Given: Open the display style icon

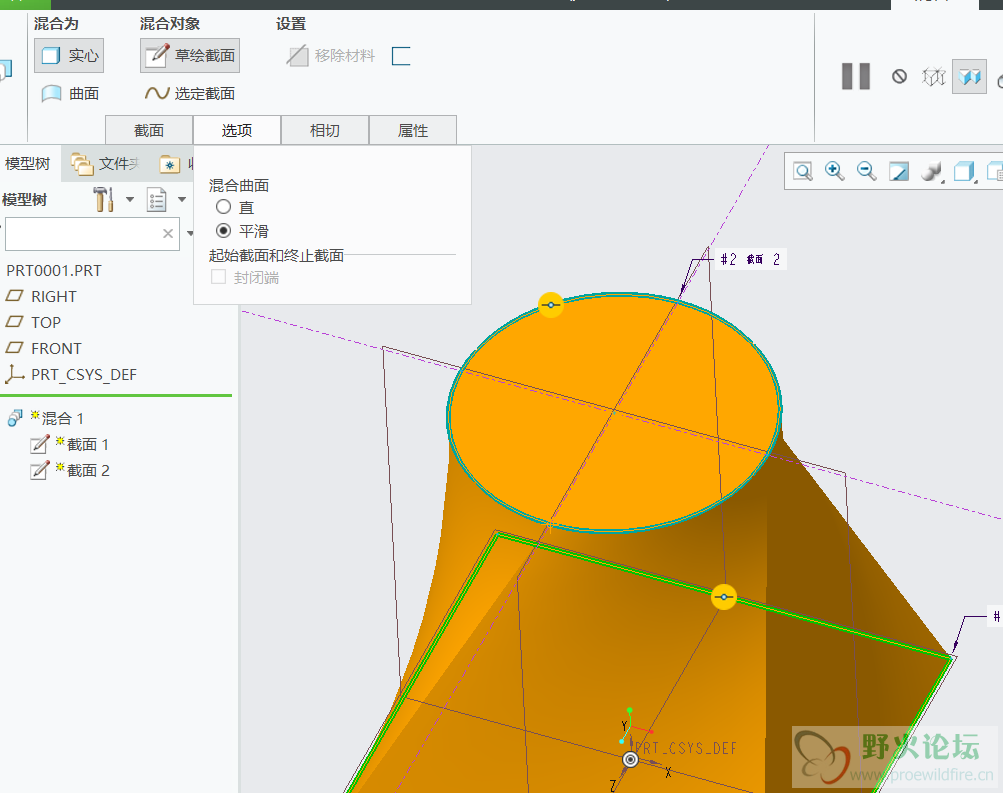Looking at the screenshot, I should (931, 171).
